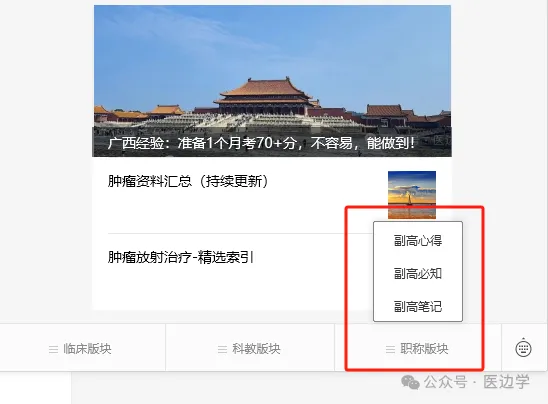Choose 副高必知 from popup menu
This screenshot has height=404, width=548.
[x=418, y=273]
